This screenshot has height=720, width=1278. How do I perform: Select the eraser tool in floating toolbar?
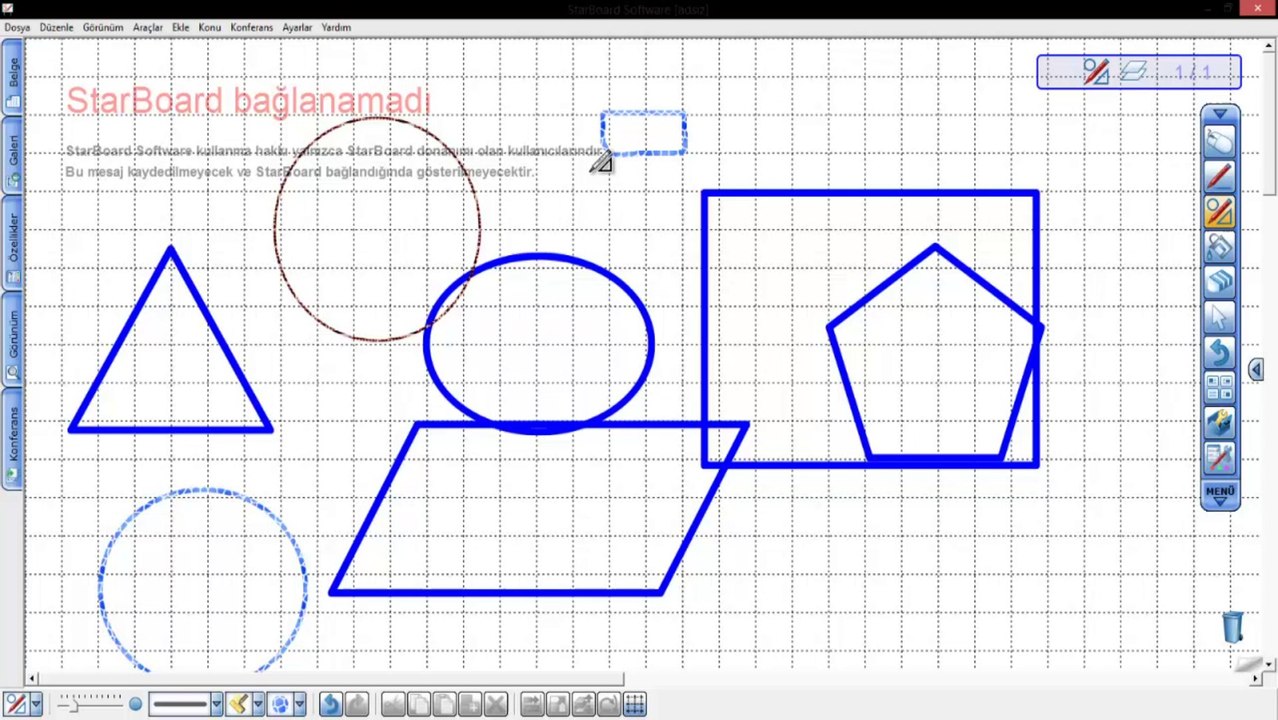pos(1220,283)
